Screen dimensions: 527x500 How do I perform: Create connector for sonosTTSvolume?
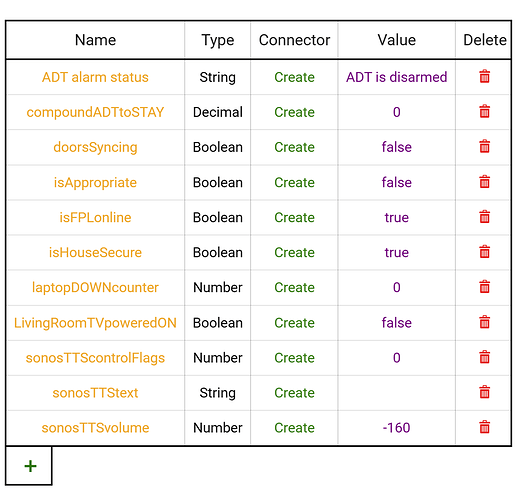pos(294,428)
